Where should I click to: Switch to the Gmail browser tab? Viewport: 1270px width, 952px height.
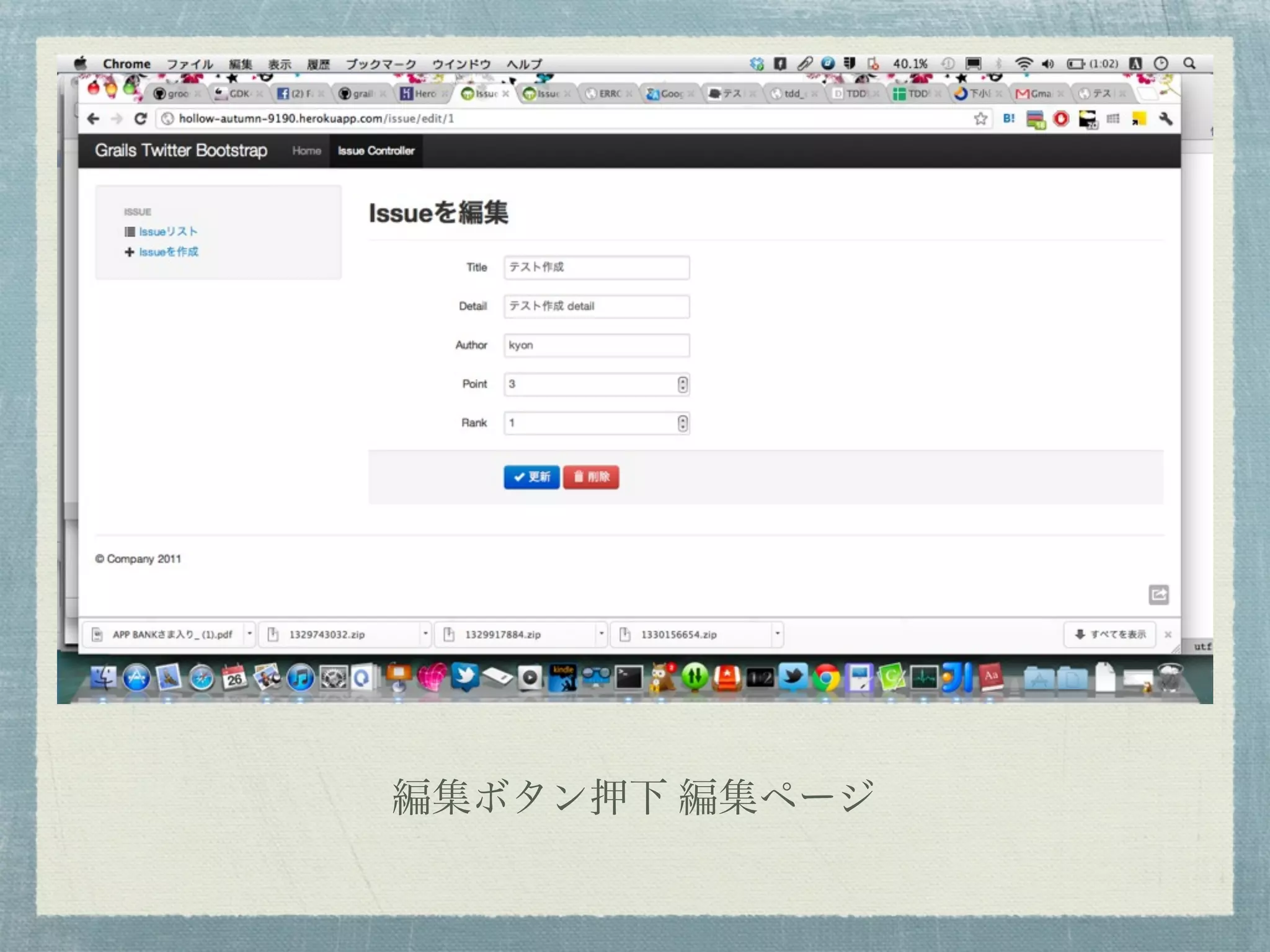click(1037, 94)
